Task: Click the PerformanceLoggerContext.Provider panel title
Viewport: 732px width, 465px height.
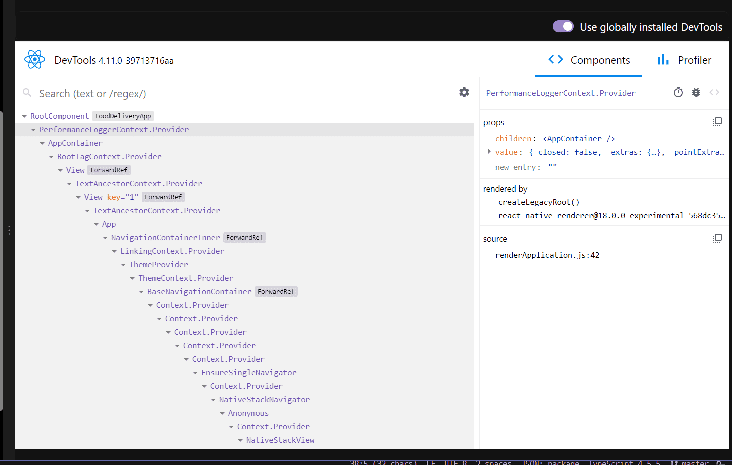Action: point(561,93)
